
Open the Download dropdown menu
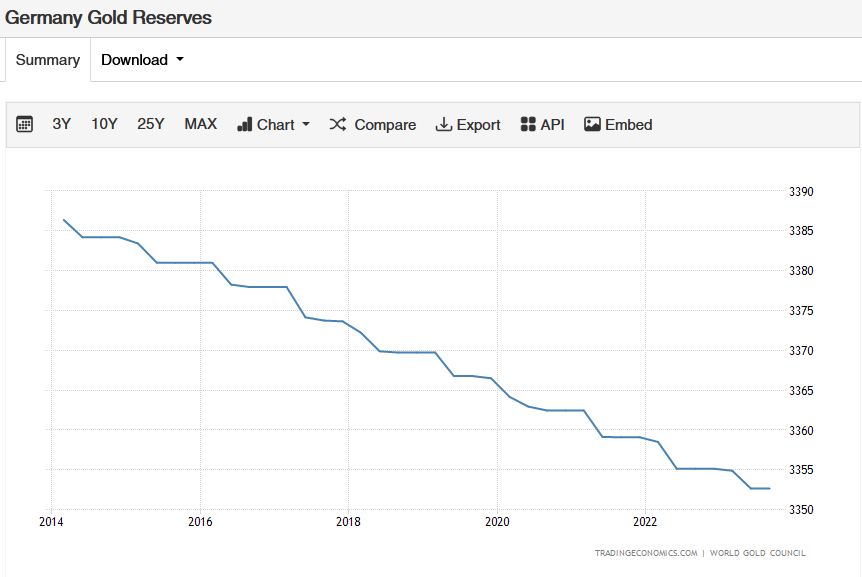coord(142,60)
